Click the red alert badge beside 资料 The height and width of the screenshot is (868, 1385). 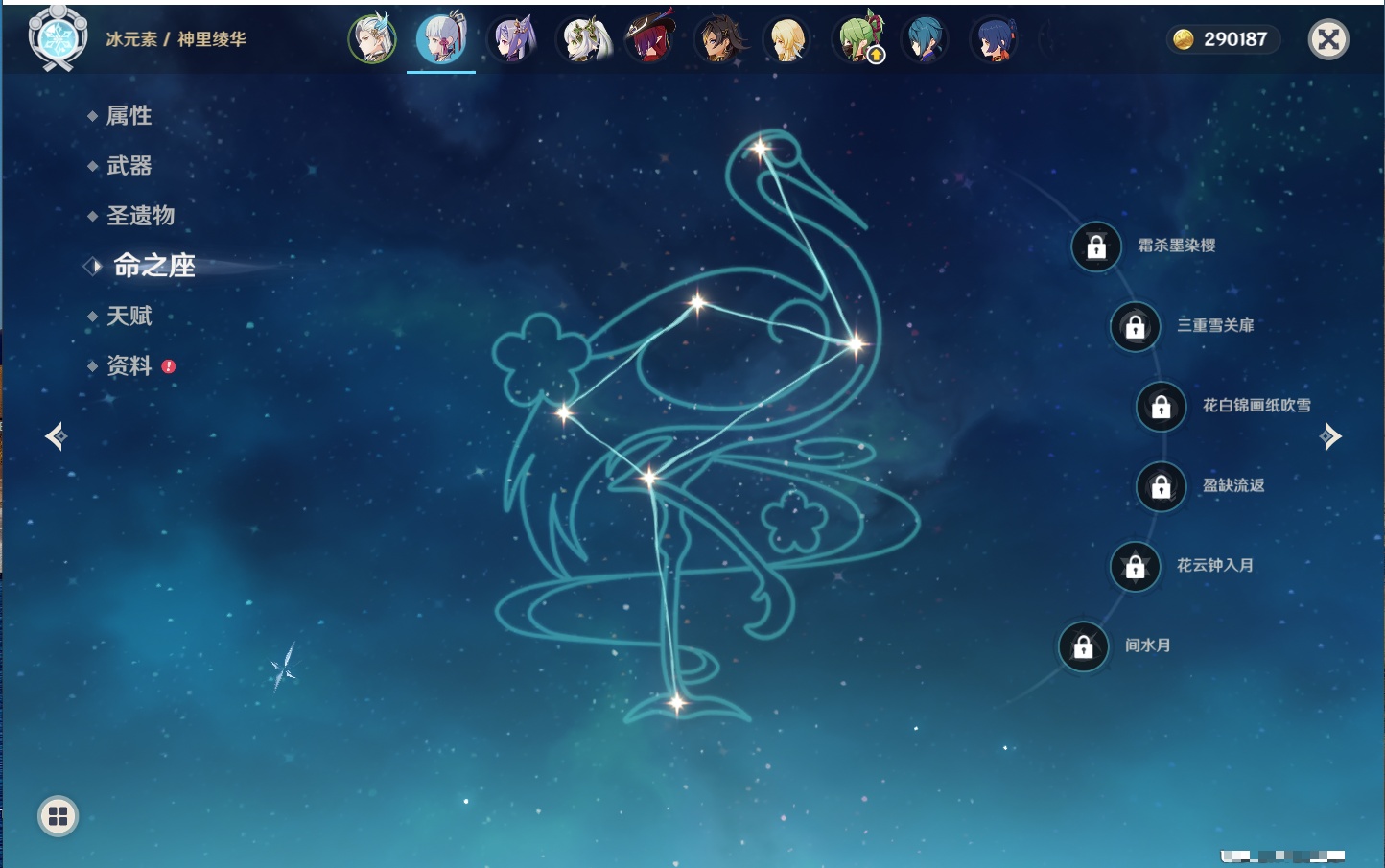(x=169, y=366)
